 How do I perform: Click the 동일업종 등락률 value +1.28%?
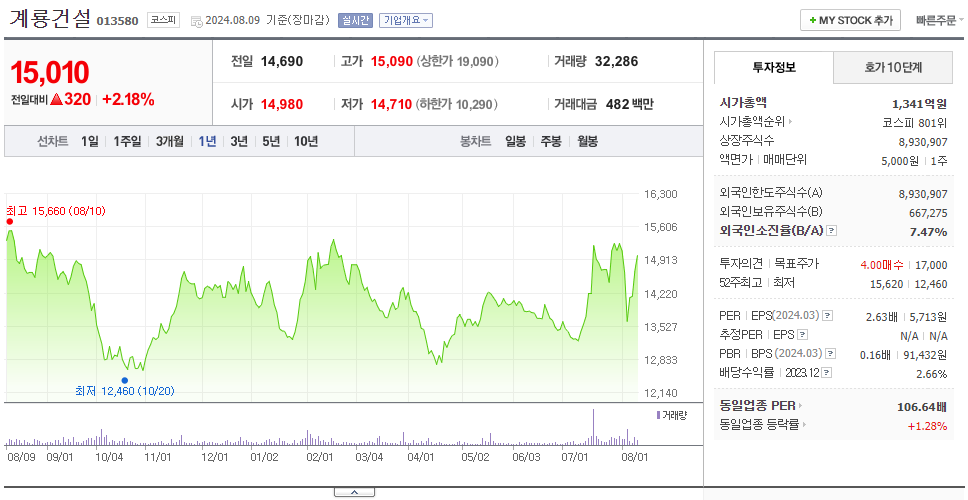pyautogui.click(x=928, y=425)
